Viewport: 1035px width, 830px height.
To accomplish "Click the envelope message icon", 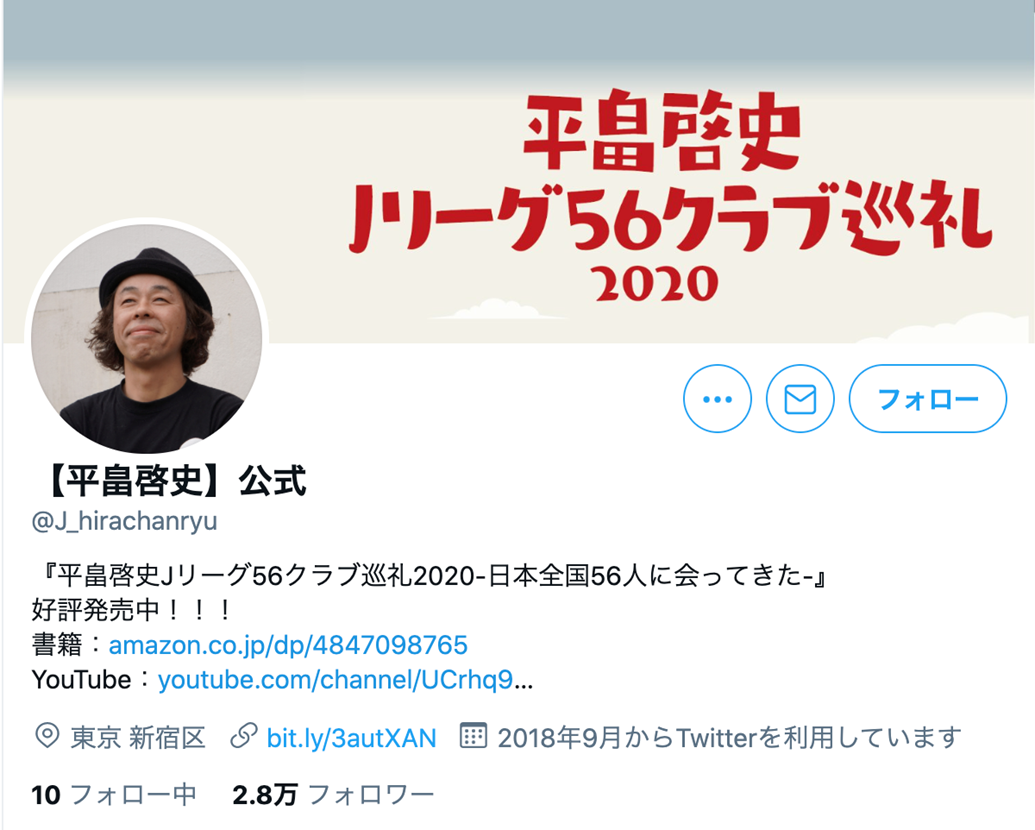I will 800,399.
